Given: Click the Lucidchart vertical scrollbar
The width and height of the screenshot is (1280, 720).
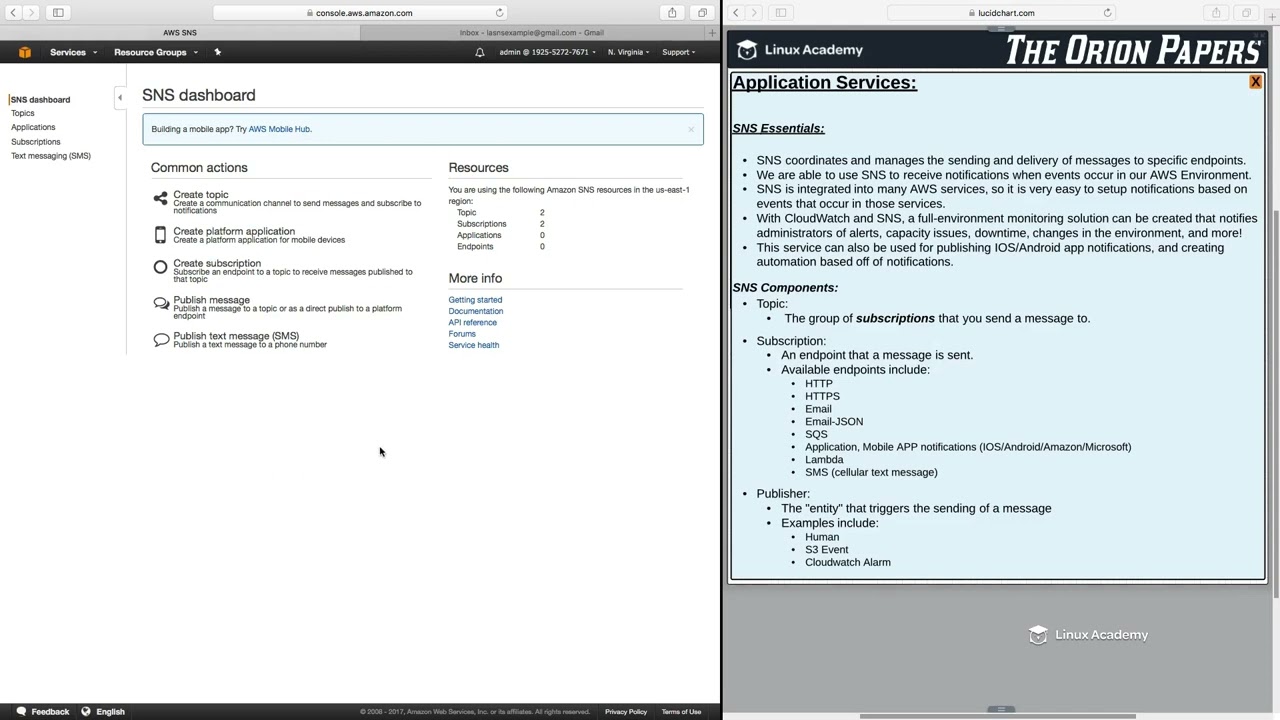Looking at the screenshot, I should coord(1274,404).
